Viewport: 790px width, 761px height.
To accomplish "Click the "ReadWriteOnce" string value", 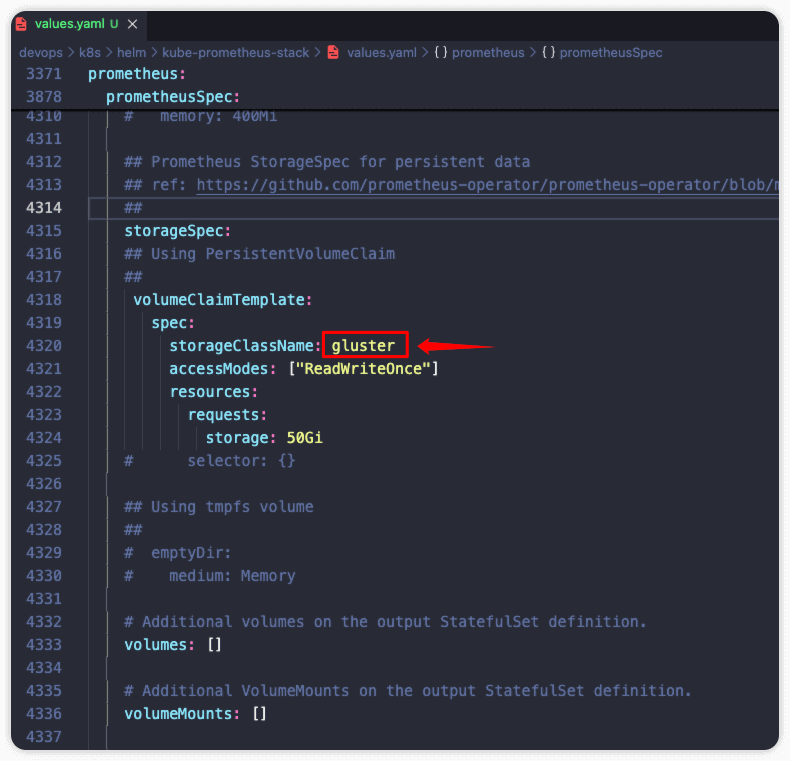I will pyautogui.click(x=363, y=369).
